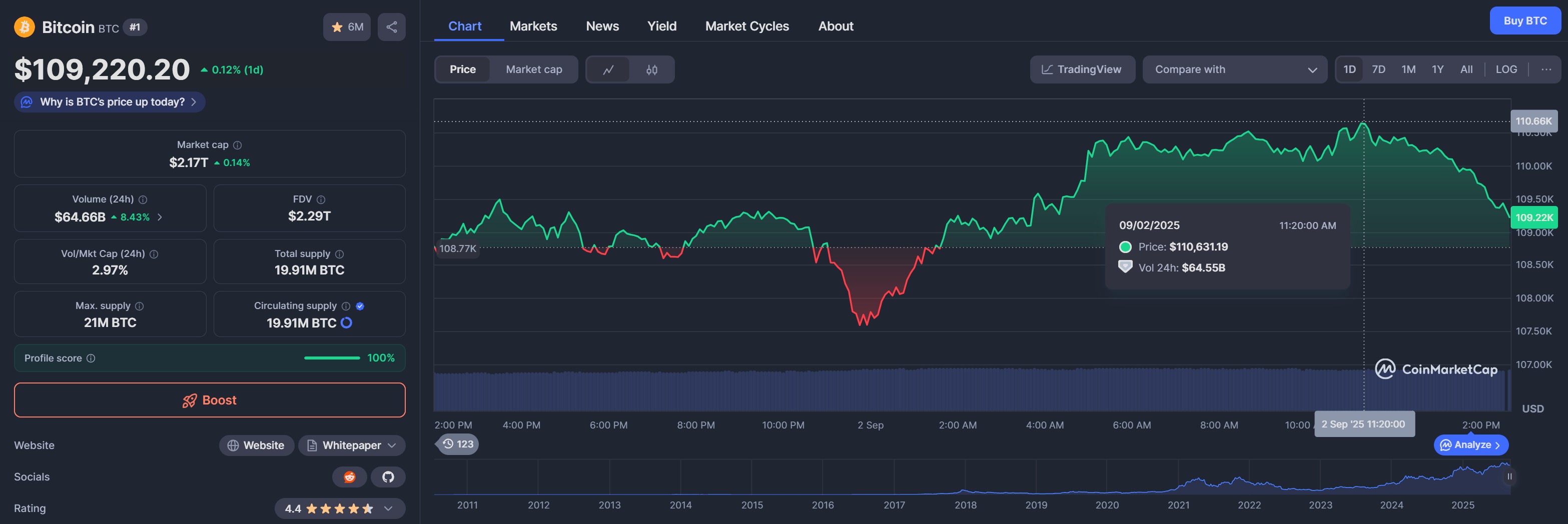The height and width of the screenshot is (524, 1568).
Task: Expand the Whitepaper dropdown
Action: click(352, 445)
